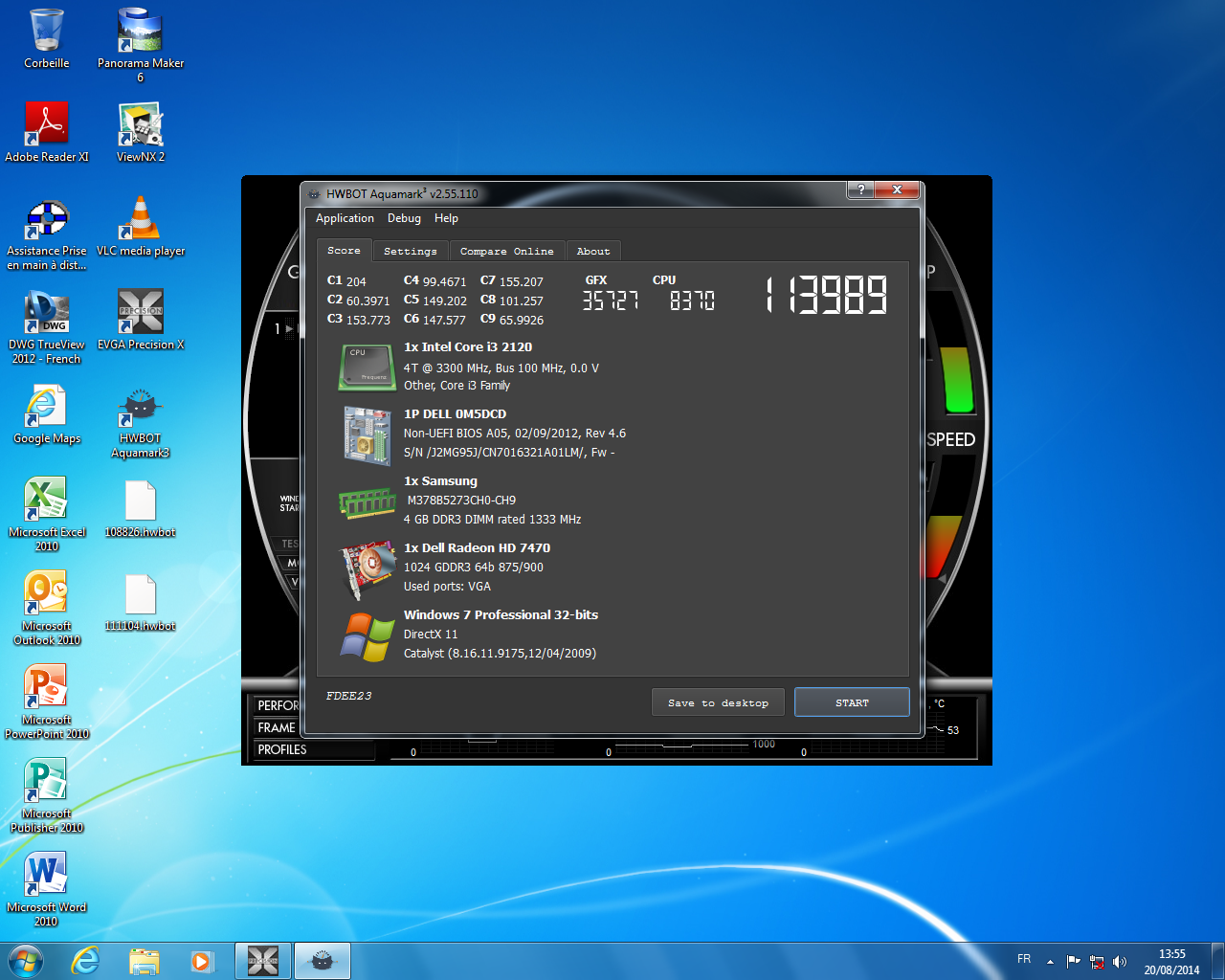The height and width of the screenshot is (980, 1225).
Task: Click the 'Used ports: VGA' line
Action: pos(447,587)
